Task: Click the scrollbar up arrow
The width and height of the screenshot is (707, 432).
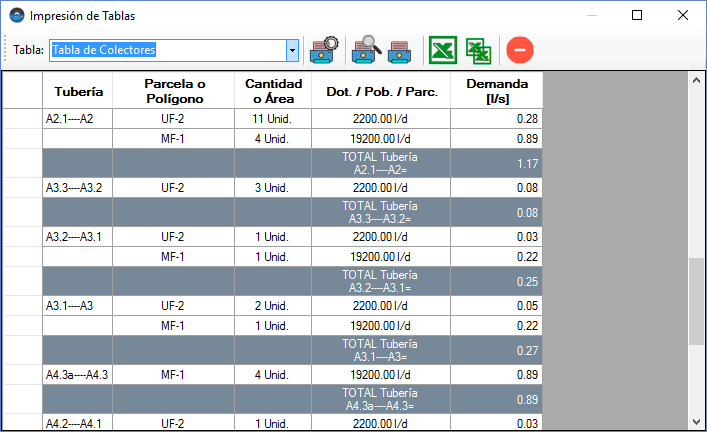Action: (x=697, y=81)
